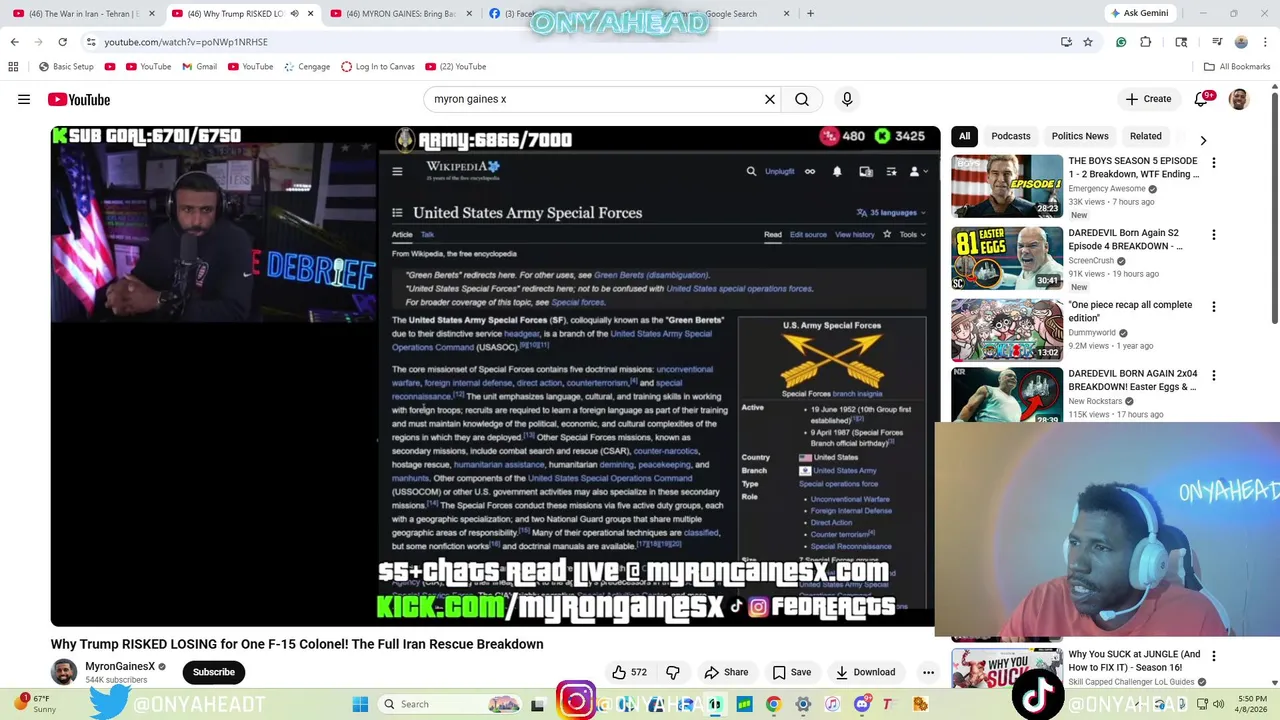Open Chrome extensions puzzle icon
Screen dimensions: 1280x720
(1146, 42)
